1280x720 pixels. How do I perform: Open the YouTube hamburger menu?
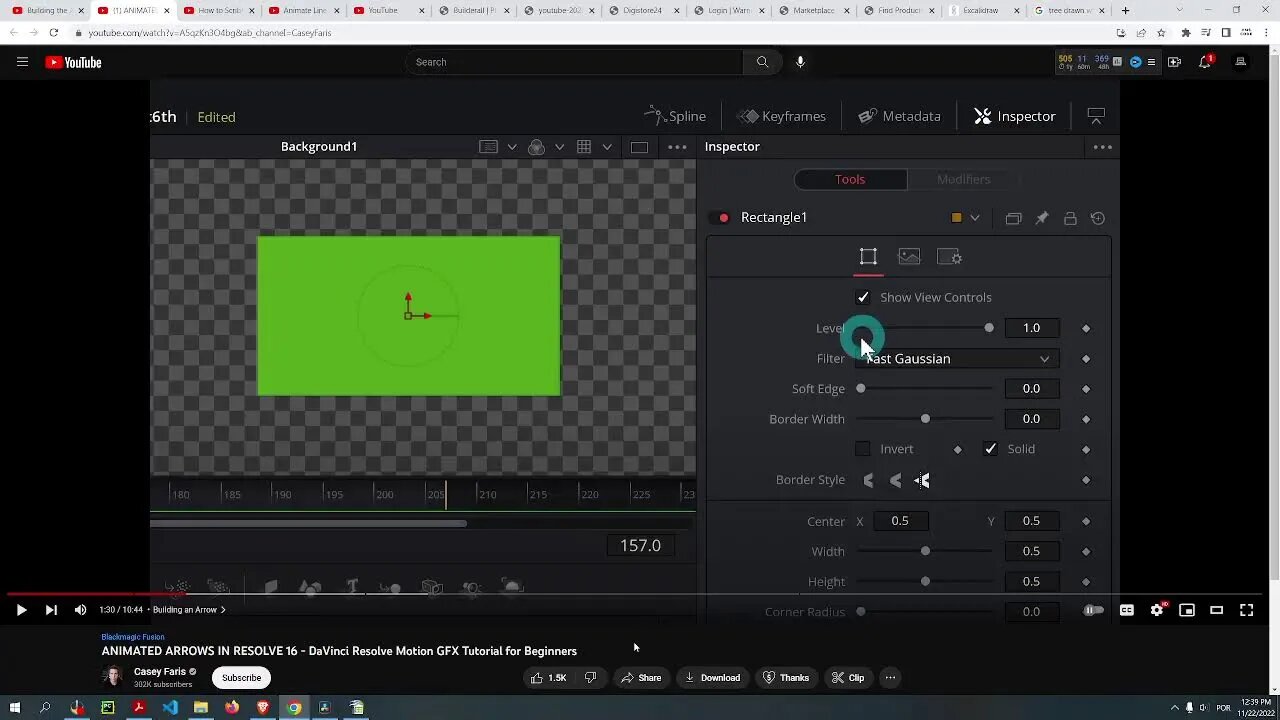(22, 62)
